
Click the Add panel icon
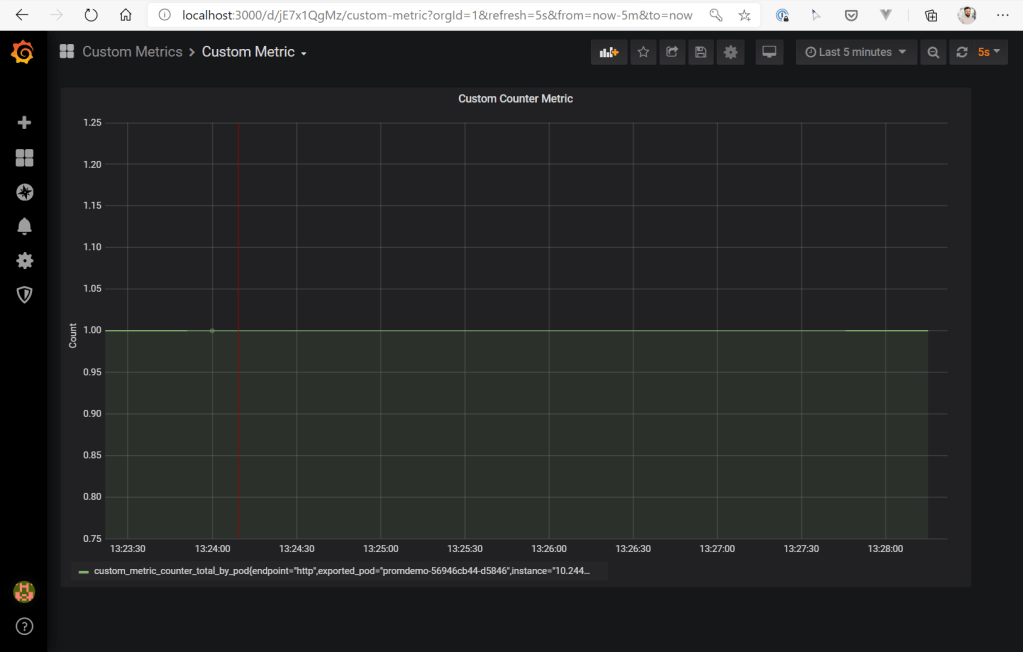(x=608, y=52)
